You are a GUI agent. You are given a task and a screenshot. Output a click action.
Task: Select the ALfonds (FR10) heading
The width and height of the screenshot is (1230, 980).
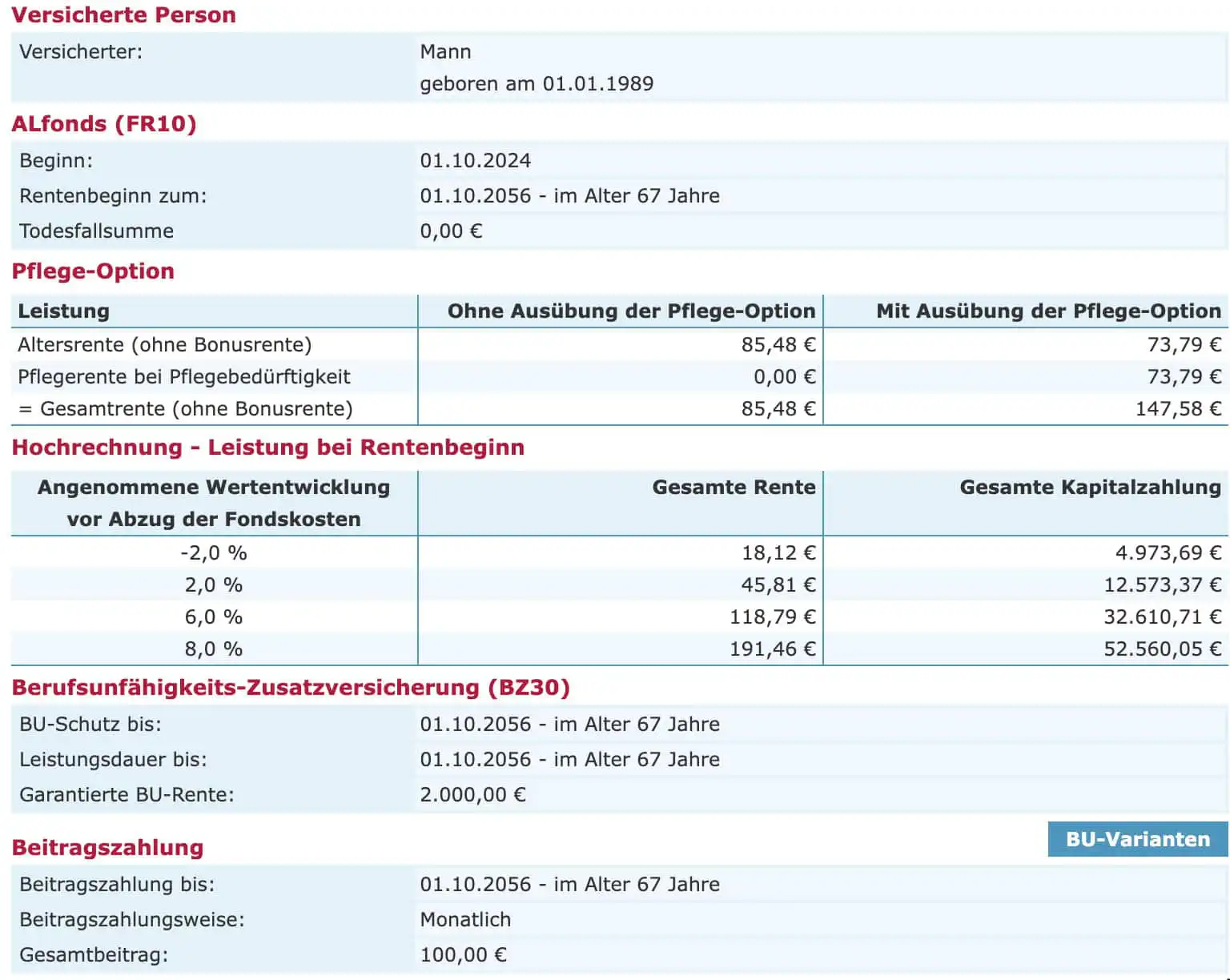pyautogui.click(x=103, y=124)
